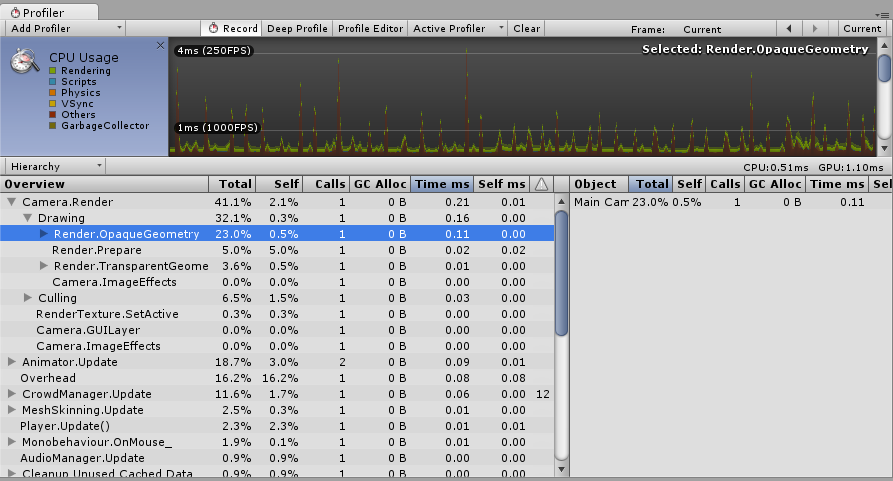Toggle Deep Profile mode
Screen dimensions: 893x481
[x=297, y=28]
